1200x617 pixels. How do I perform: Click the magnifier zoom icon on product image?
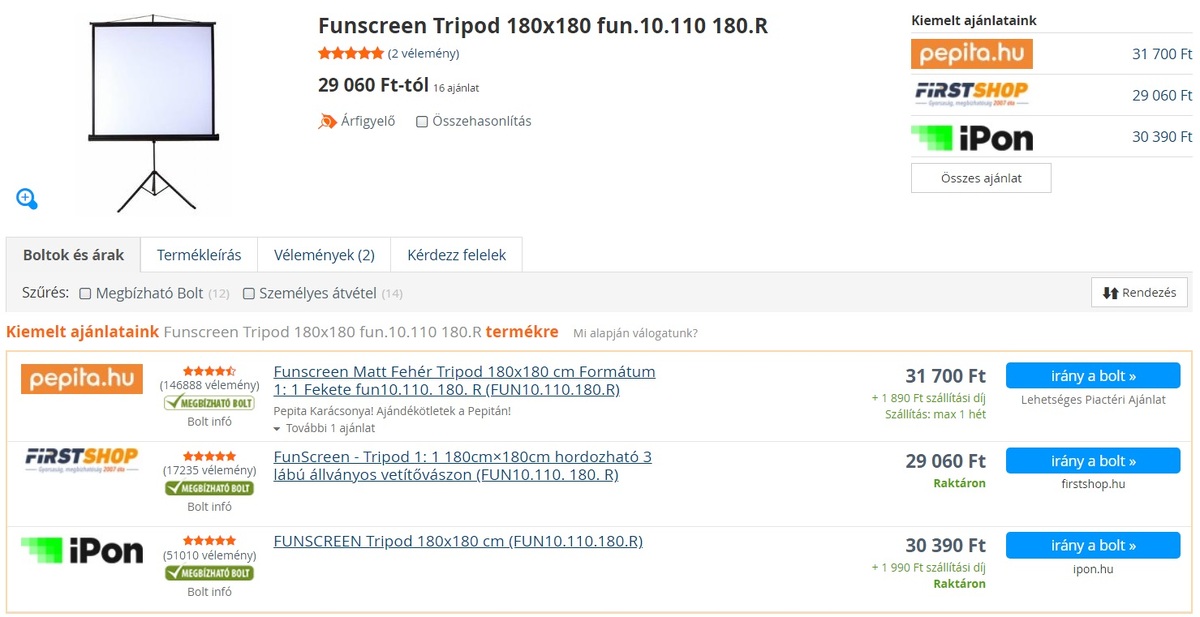click(27, 199)
